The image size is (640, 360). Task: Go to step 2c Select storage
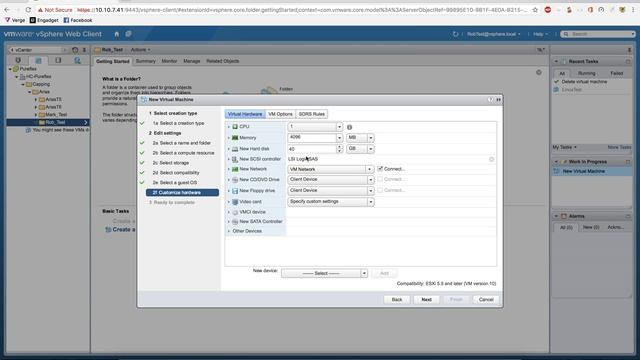tap(171, 163)
